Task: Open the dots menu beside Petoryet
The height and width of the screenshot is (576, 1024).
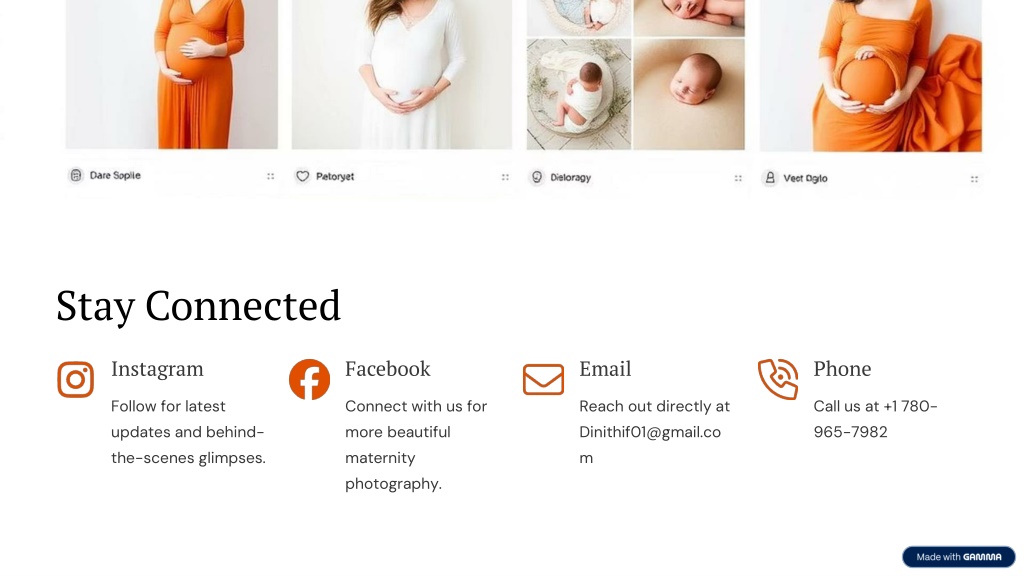Action: [x=505, y=177]
